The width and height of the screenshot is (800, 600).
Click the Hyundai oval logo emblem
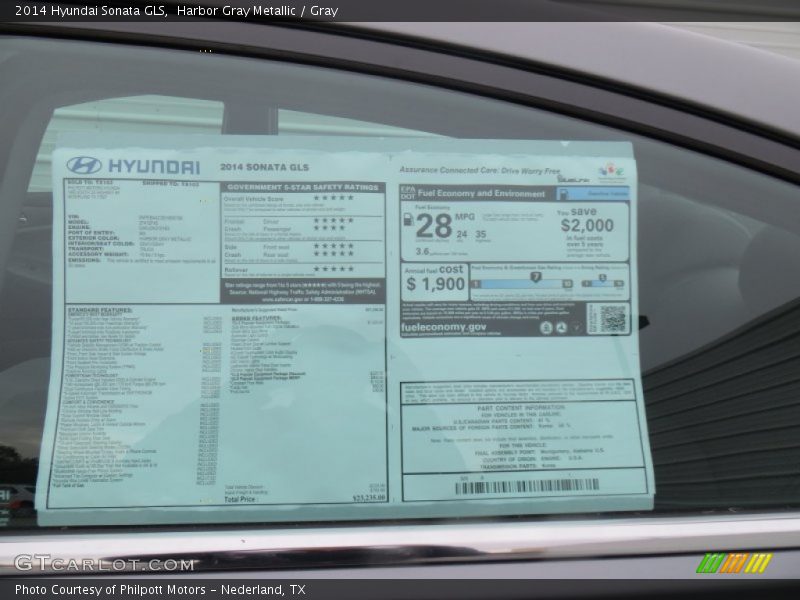(x=85, y=165)
